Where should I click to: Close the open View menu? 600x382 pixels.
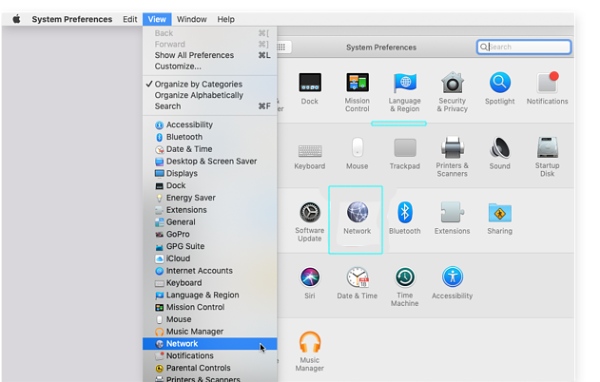coord(157,19)
